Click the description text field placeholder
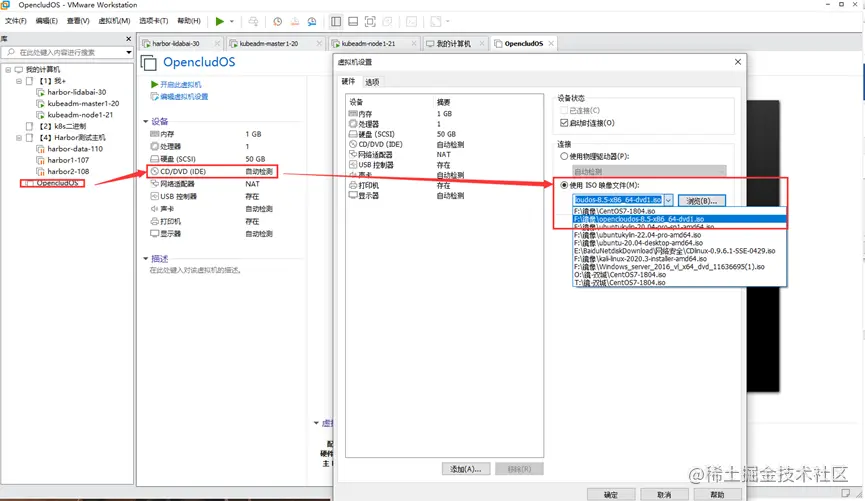 pos(195,270)
